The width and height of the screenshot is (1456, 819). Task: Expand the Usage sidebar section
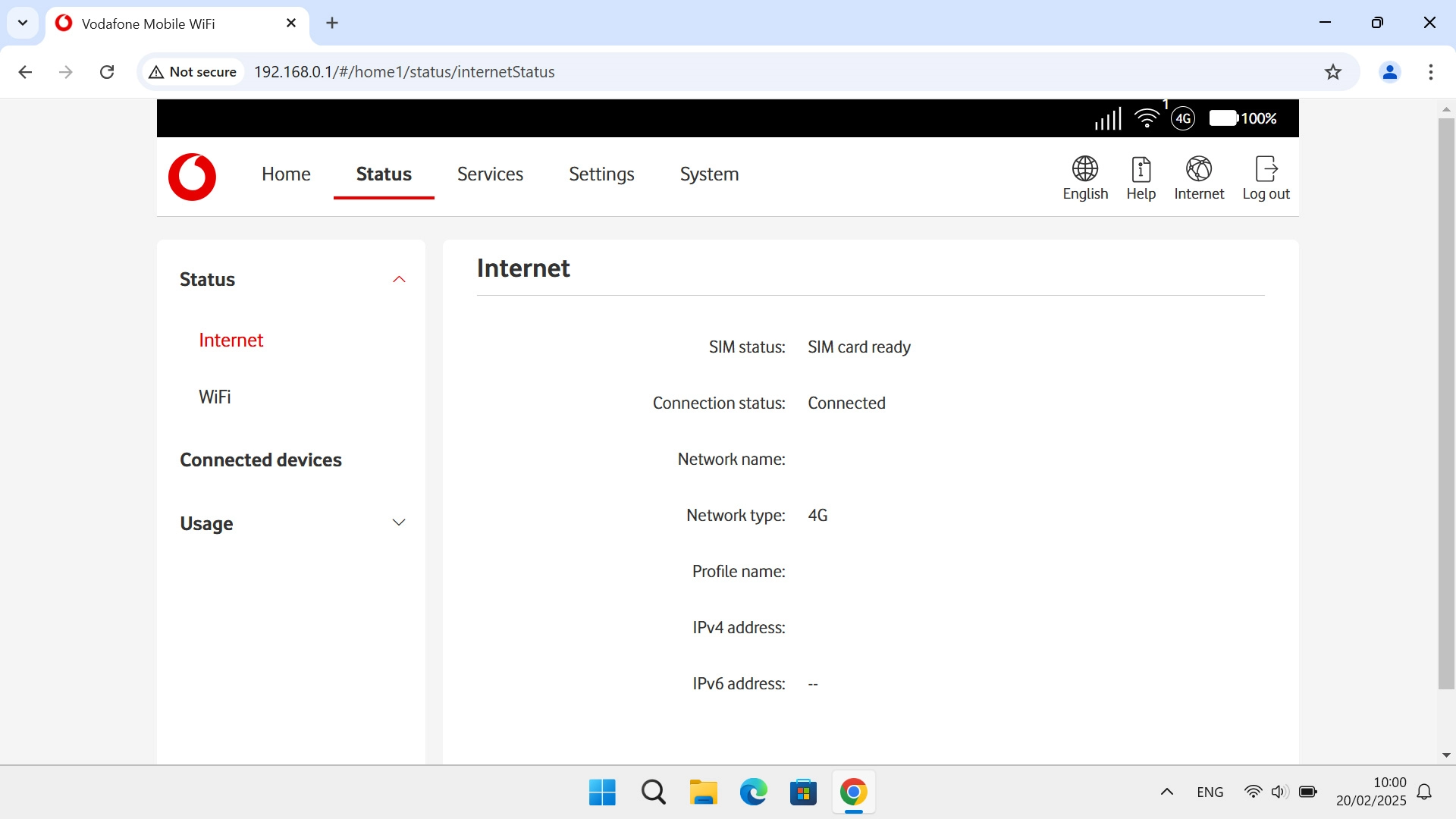(x=399, y=522)
